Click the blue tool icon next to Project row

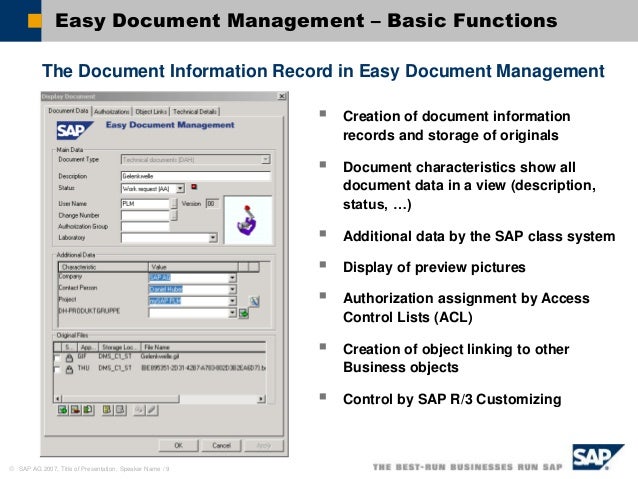(x=254, y=301)
